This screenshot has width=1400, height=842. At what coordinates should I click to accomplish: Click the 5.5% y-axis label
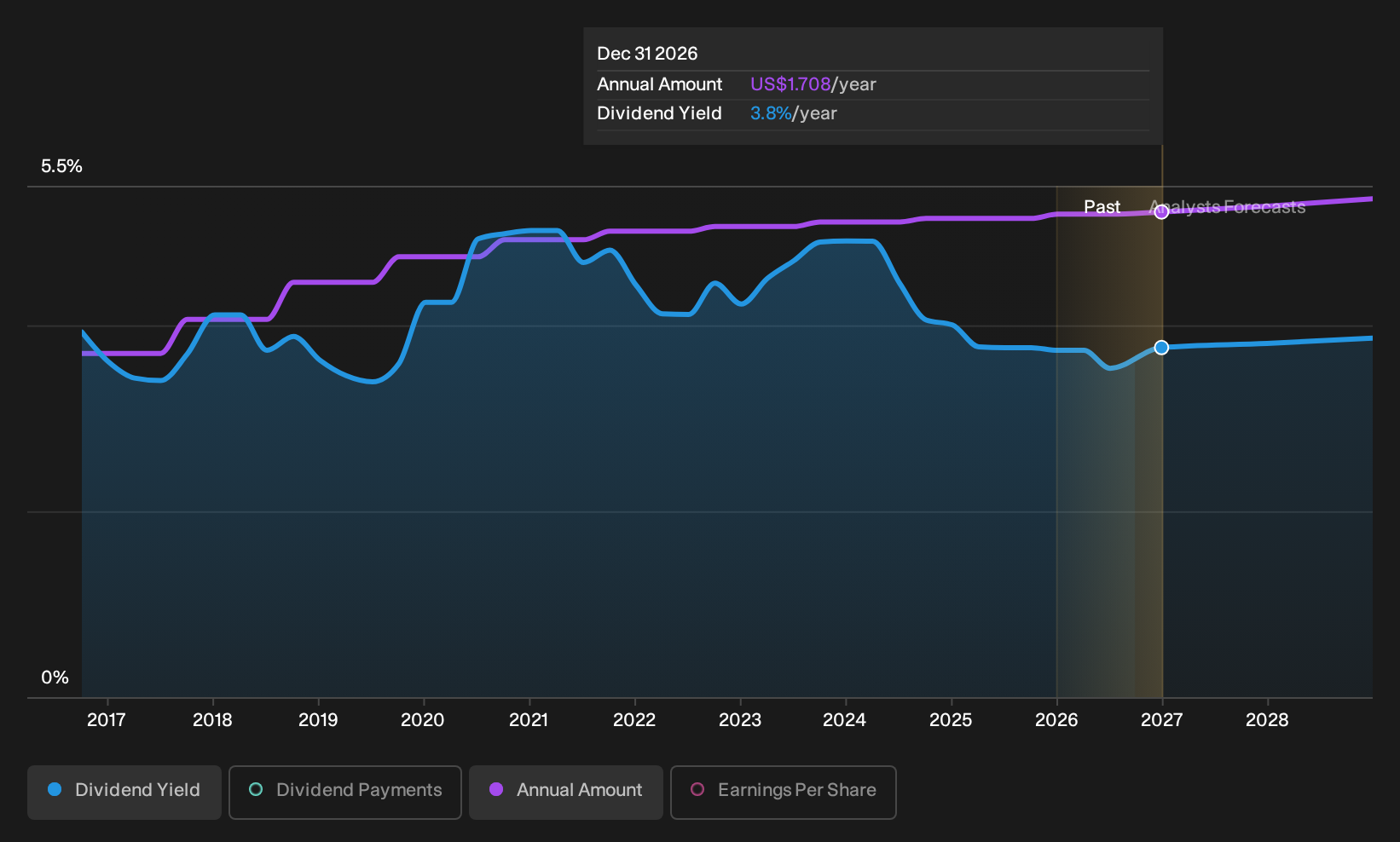coord(62,166)
